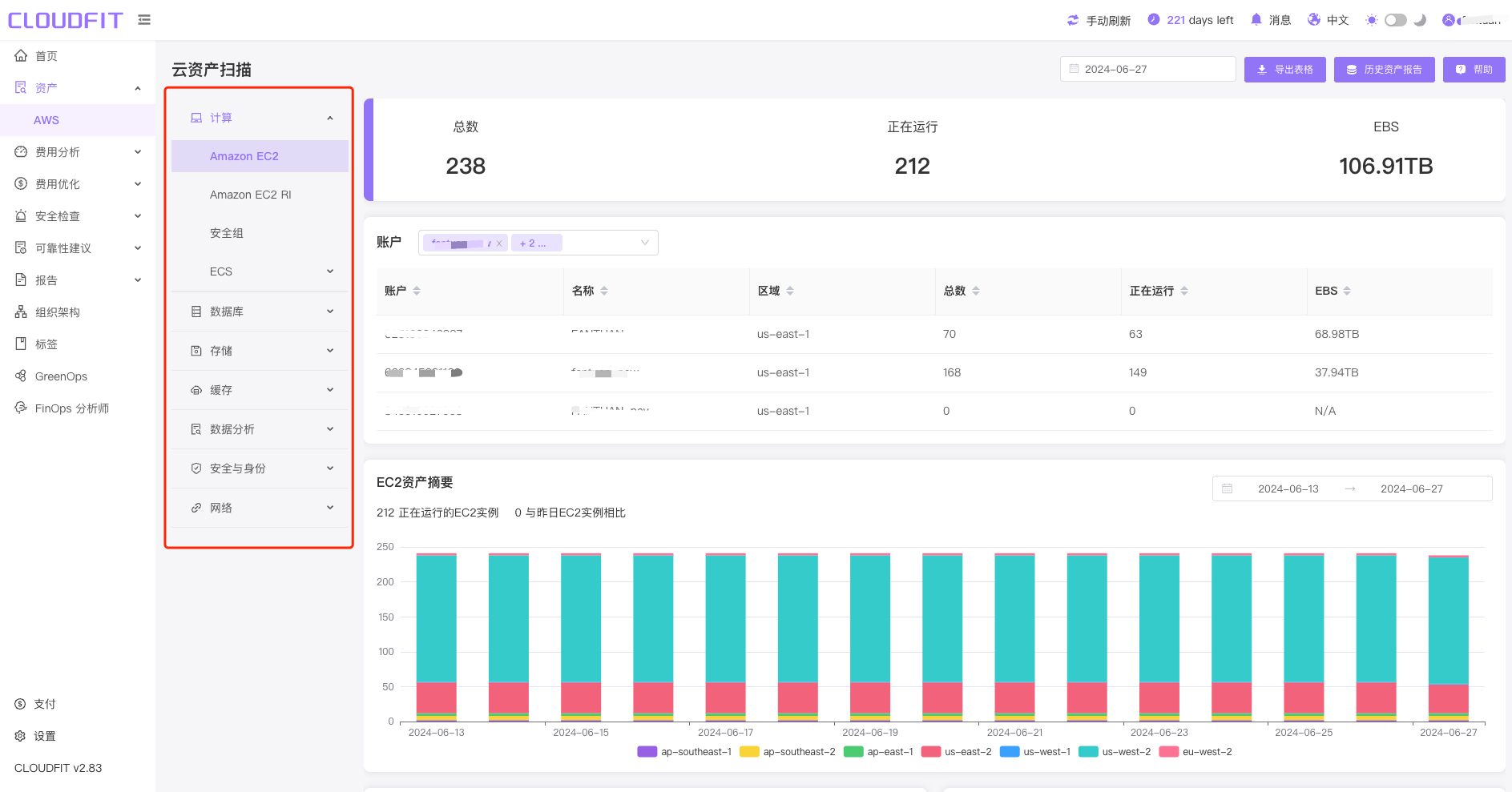Toggle ap-east-1 legend entry
This screenshot has width=1512, height=792.
[x=878, y=752]
